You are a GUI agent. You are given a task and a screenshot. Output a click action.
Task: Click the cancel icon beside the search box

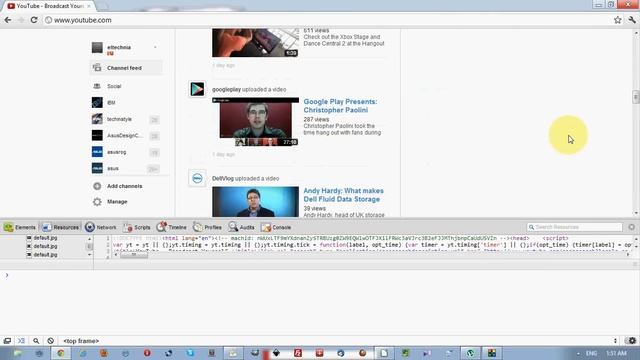click(x=631, y=227)
